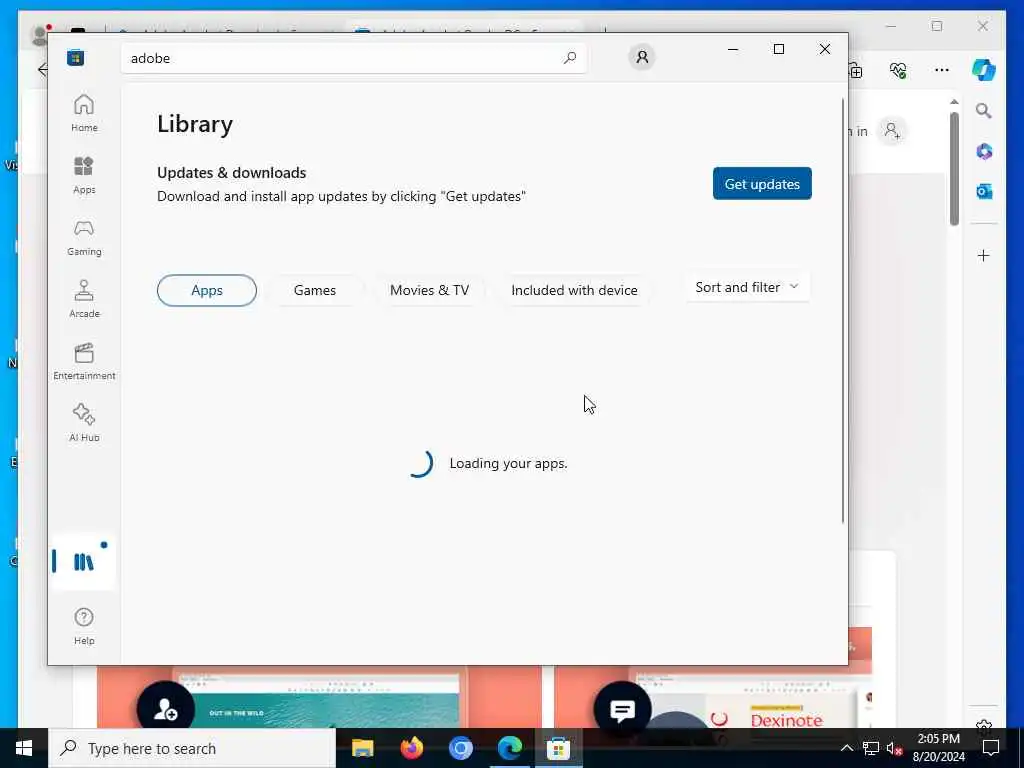This screenshot has width=1024, height=768.
Task: Click the muted volume icon in tray
Action: [x=893, y=748]
